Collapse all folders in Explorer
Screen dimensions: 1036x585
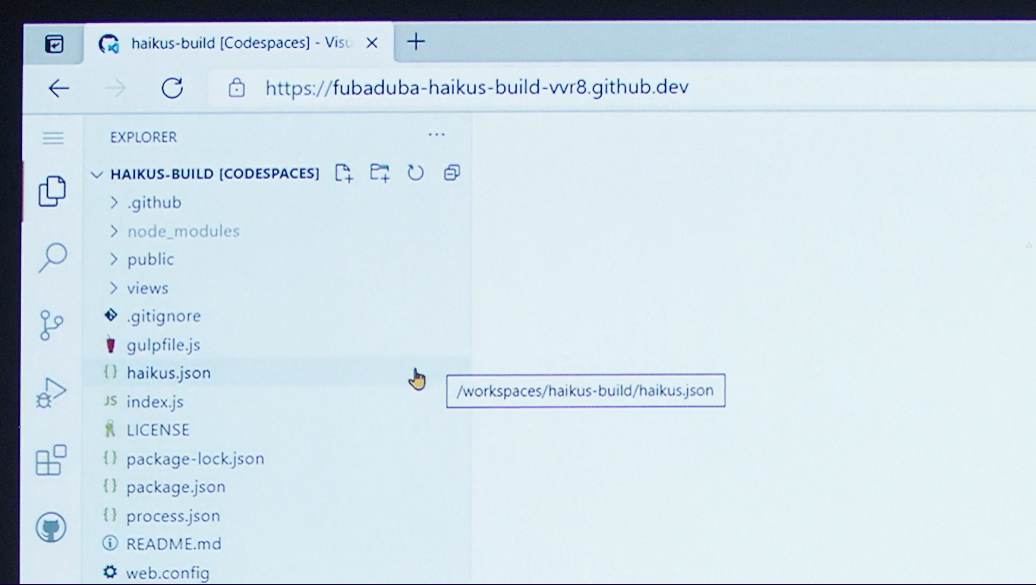click(x=451, y=173)
